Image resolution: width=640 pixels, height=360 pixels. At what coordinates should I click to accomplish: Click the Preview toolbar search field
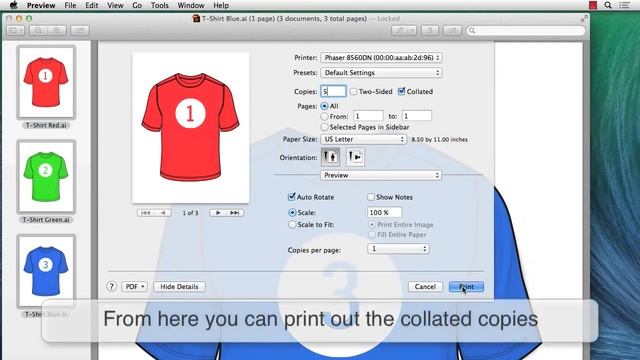tap(526, 31)
